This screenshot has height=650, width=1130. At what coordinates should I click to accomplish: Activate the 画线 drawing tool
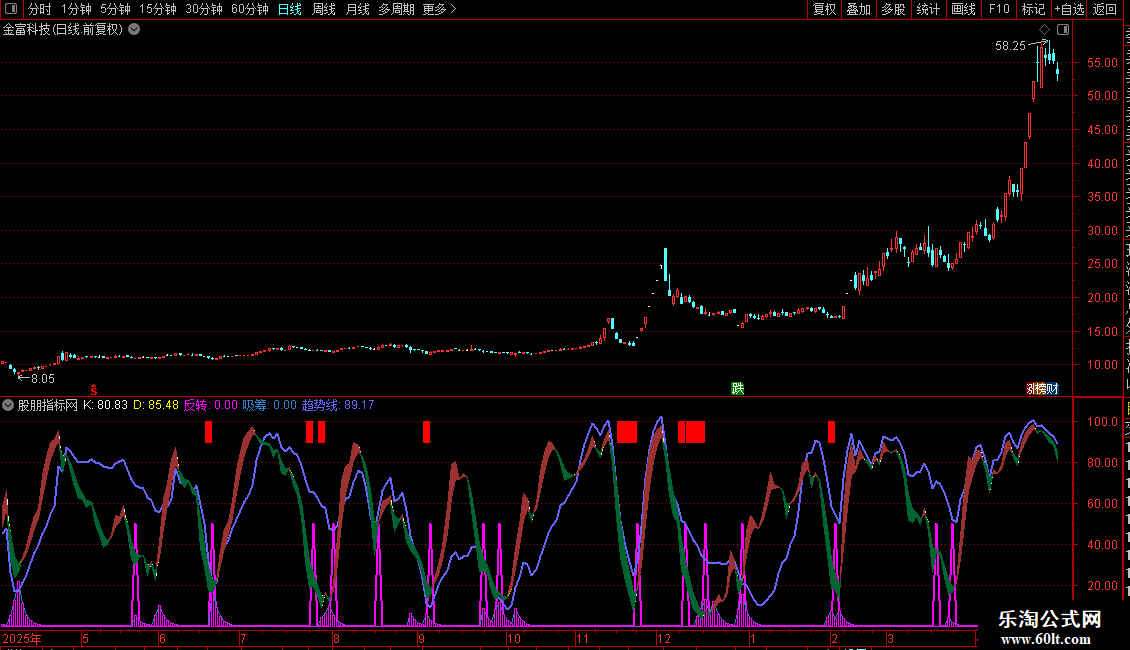964,9
